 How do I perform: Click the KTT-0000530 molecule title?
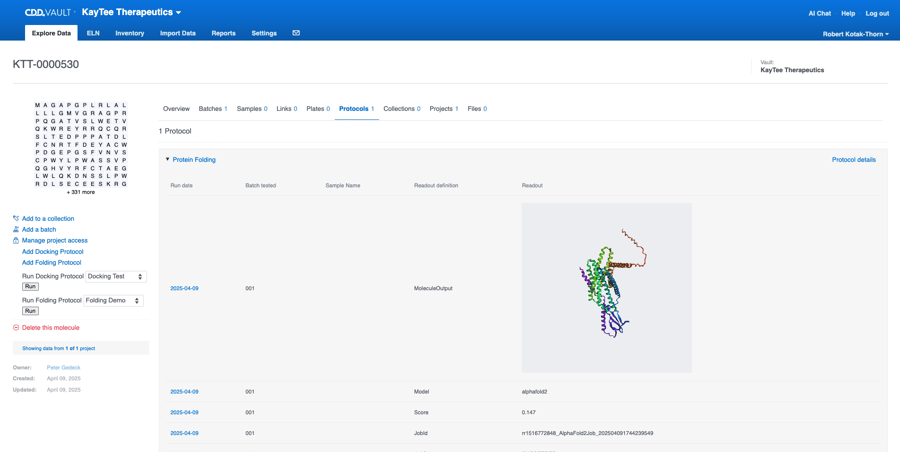[x=46, y=64]
